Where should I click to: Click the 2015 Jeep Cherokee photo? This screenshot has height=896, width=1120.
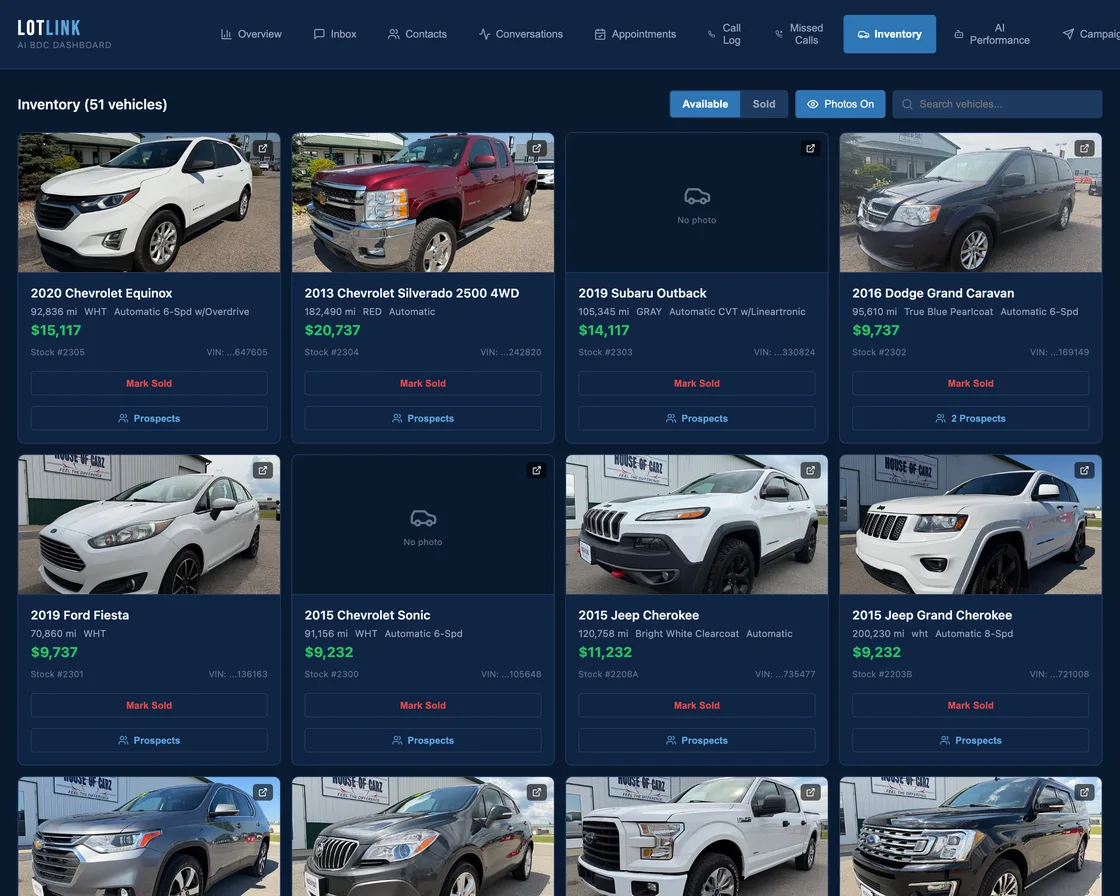[696, 524]
